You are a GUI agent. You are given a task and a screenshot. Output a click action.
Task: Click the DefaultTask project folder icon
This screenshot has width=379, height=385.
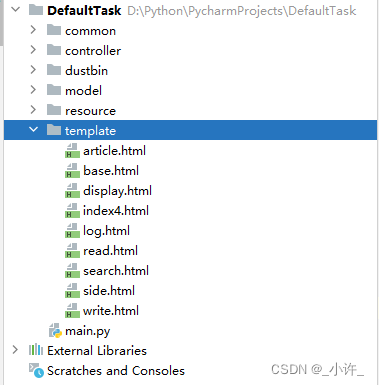pos(36,10)
